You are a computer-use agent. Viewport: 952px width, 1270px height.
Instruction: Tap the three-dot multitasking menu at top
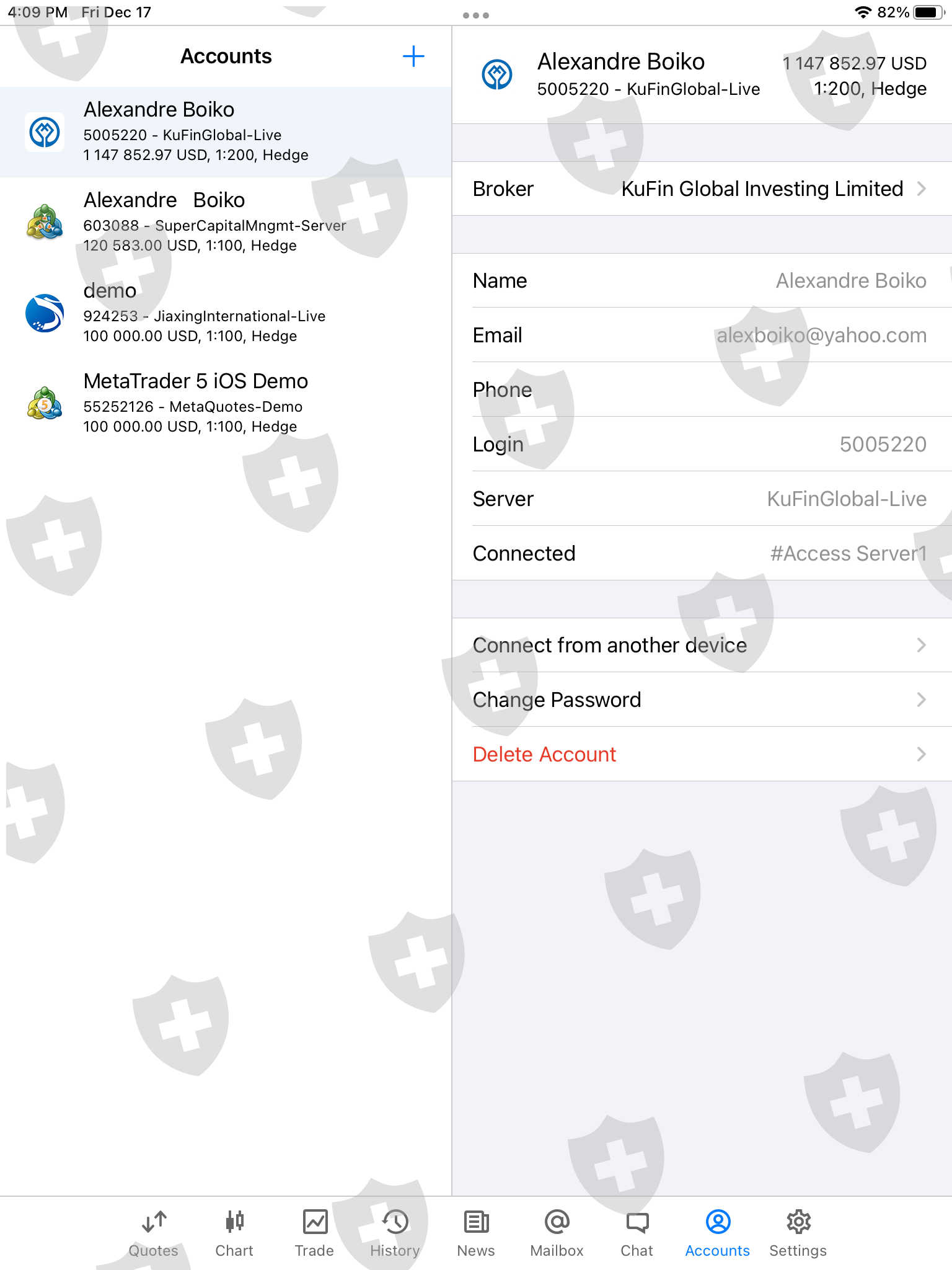click(x=476, y=15)
